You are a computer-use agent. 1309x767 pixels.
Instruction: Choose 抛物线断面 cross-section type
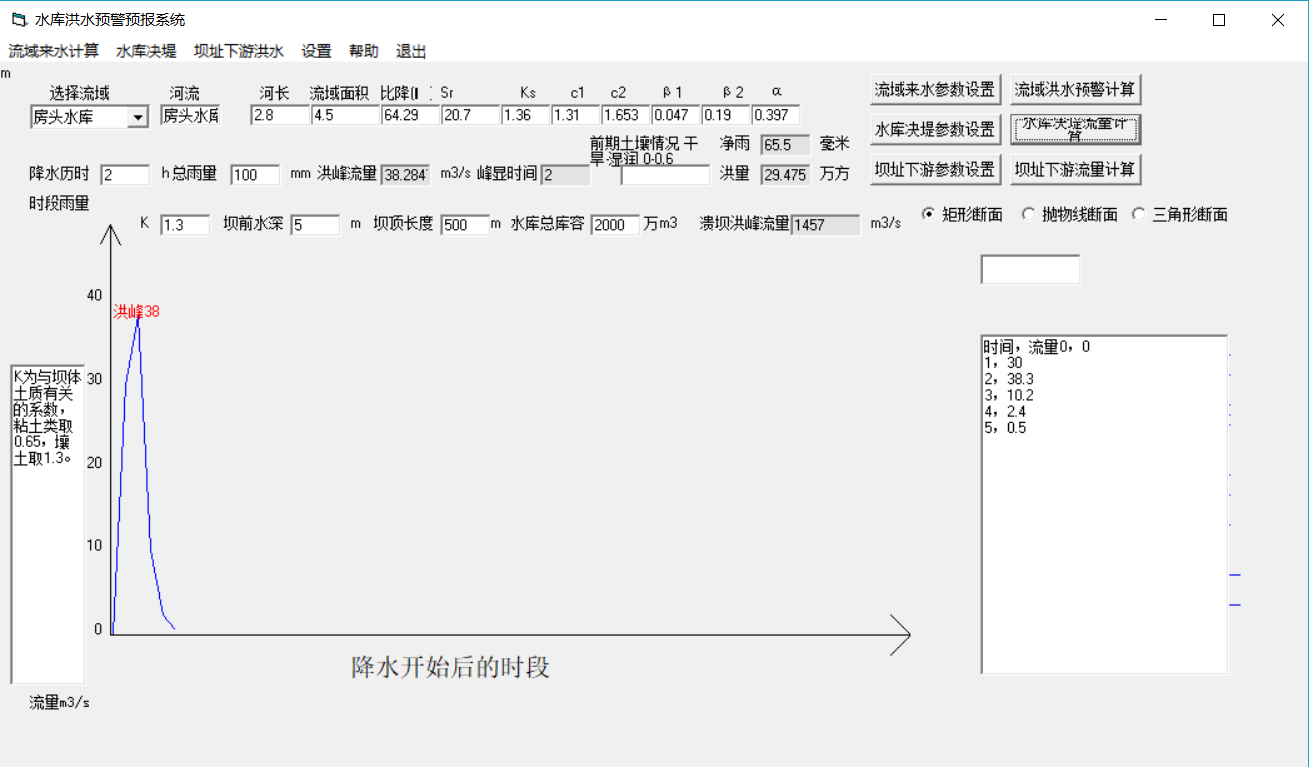tap(1027, 214)
